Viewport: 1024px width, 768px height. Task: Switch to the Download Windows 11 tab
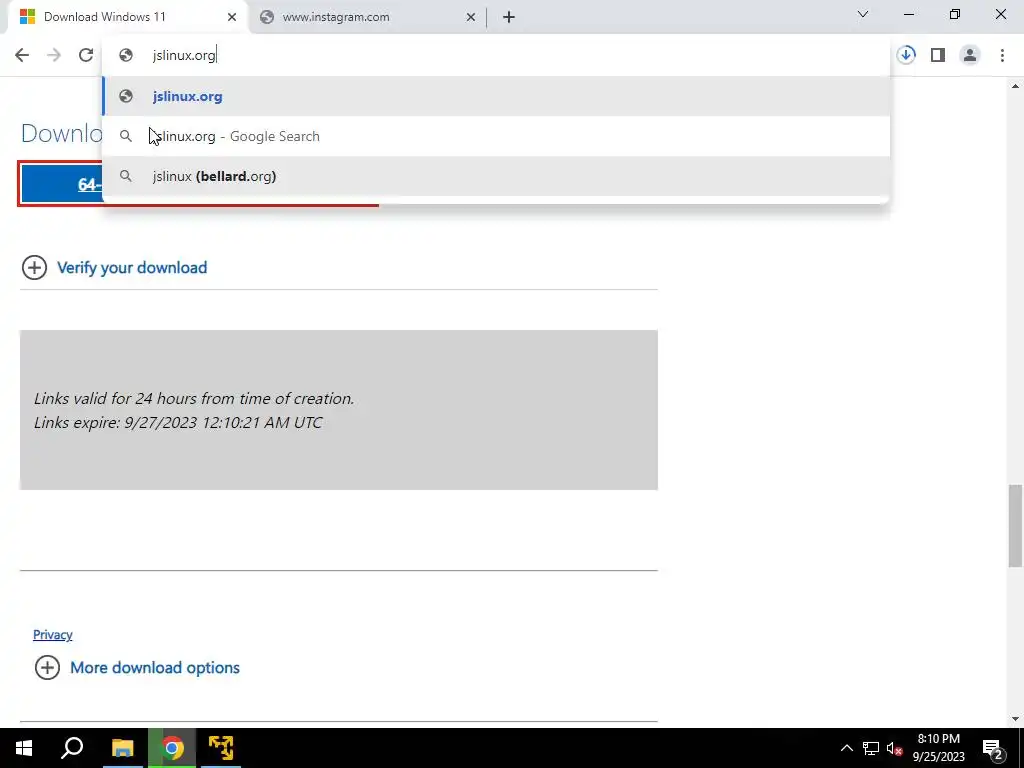[127, 17]
